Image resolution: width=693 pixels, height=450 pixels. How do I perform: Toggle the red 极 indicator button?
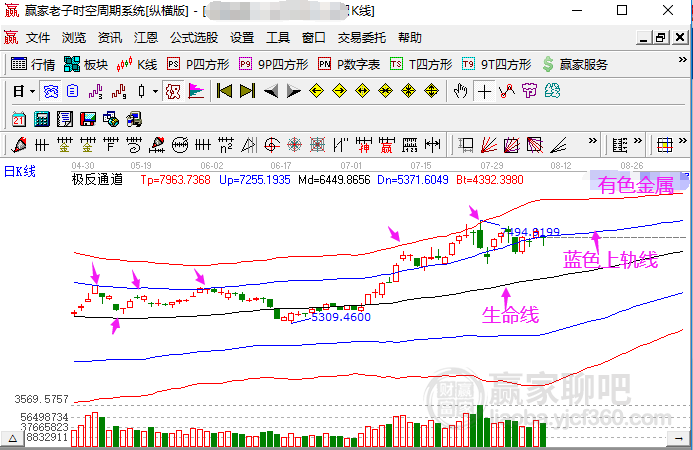click(x=173, y=92)
